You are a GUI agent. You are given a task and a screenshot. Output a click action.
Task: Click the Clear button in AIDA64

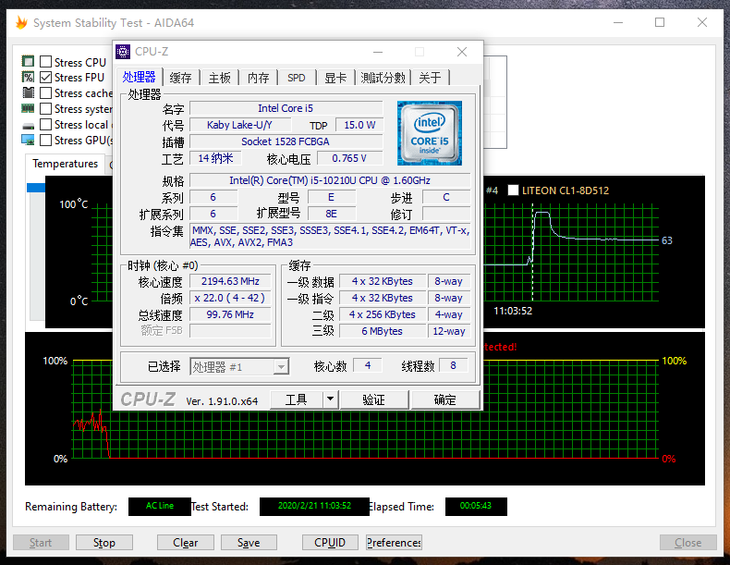(185, 542)
